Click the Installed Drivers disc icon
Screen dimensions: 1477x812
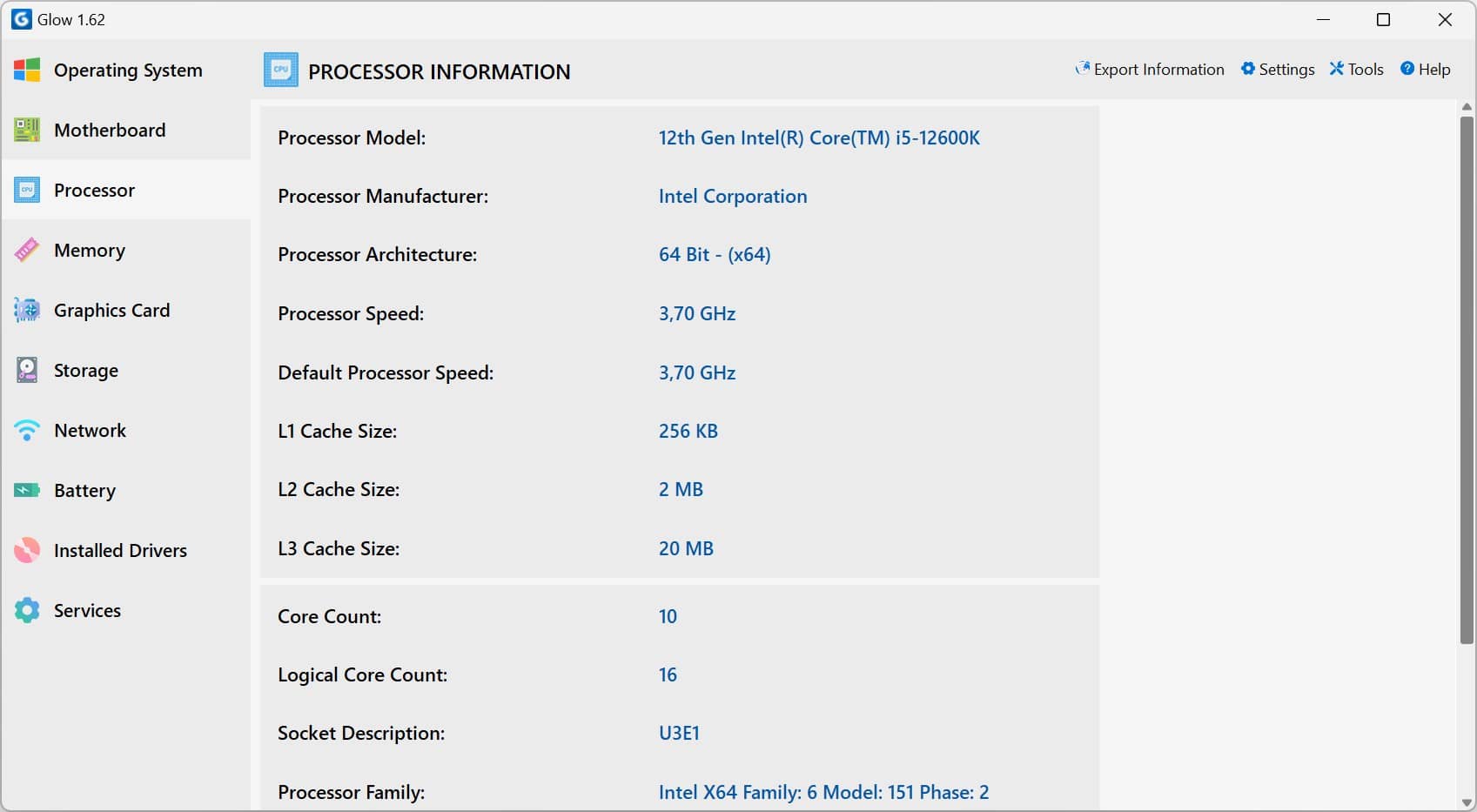27,551
